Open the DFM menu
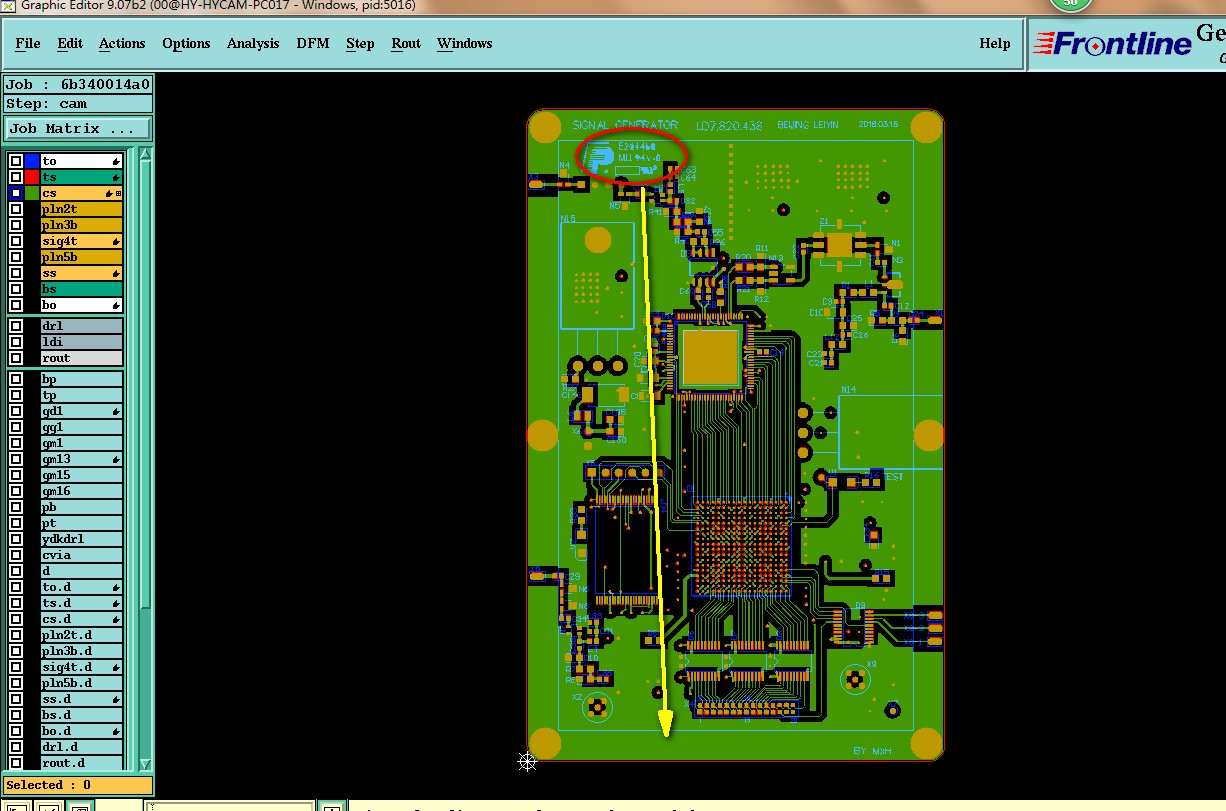 click(x=313, y=43)
